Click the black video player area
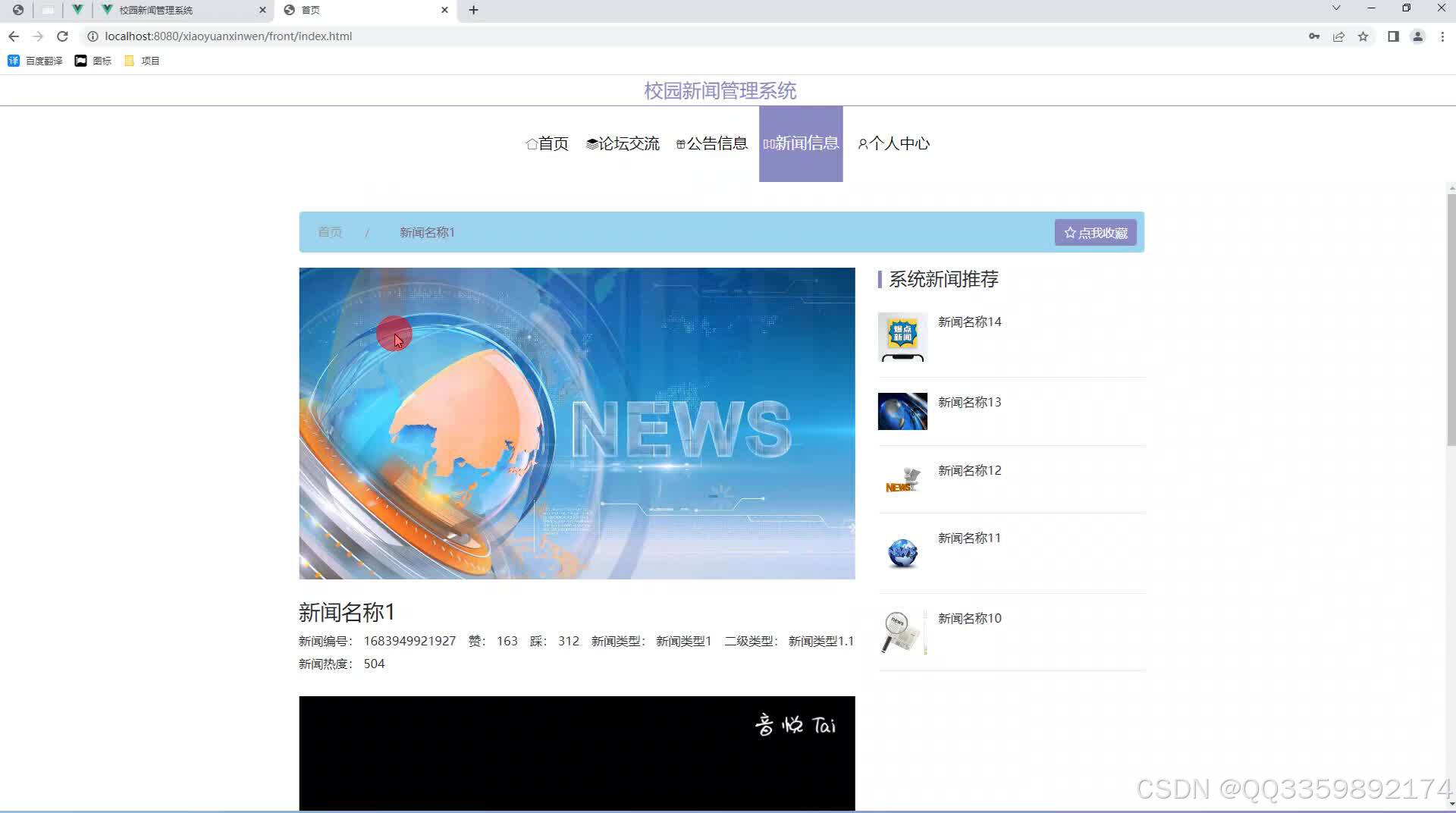This screenshot has width=1456, height=813. click(577, 754)
